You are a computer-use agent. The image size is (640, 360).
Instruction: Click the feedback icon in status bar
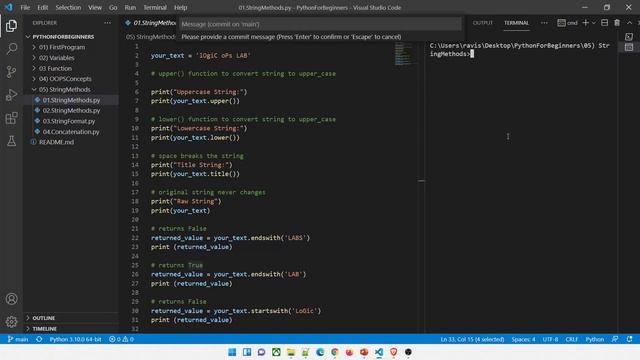[615, 339]
